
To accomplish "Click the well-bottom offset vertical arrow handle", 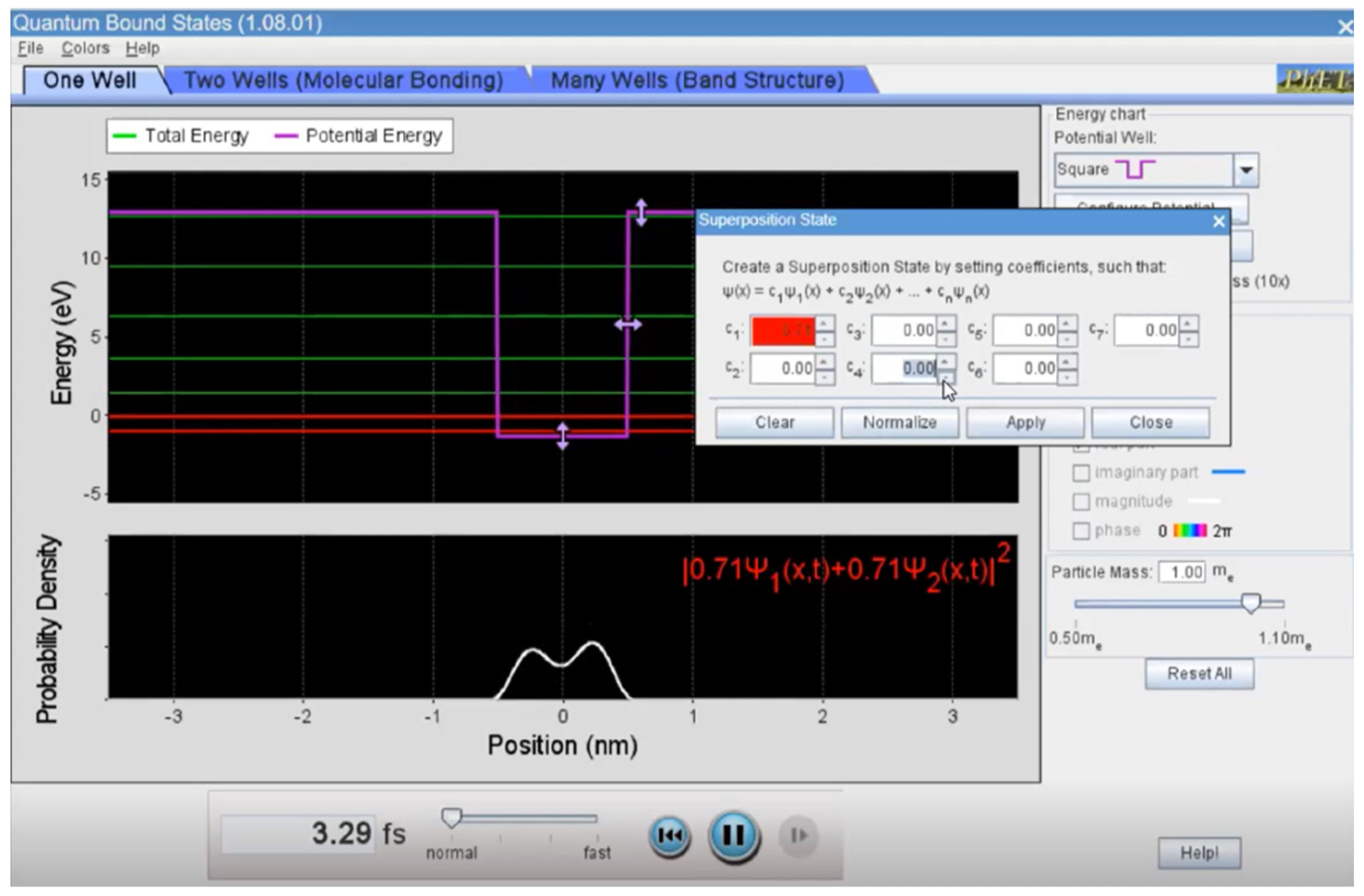I will [563, 437].
